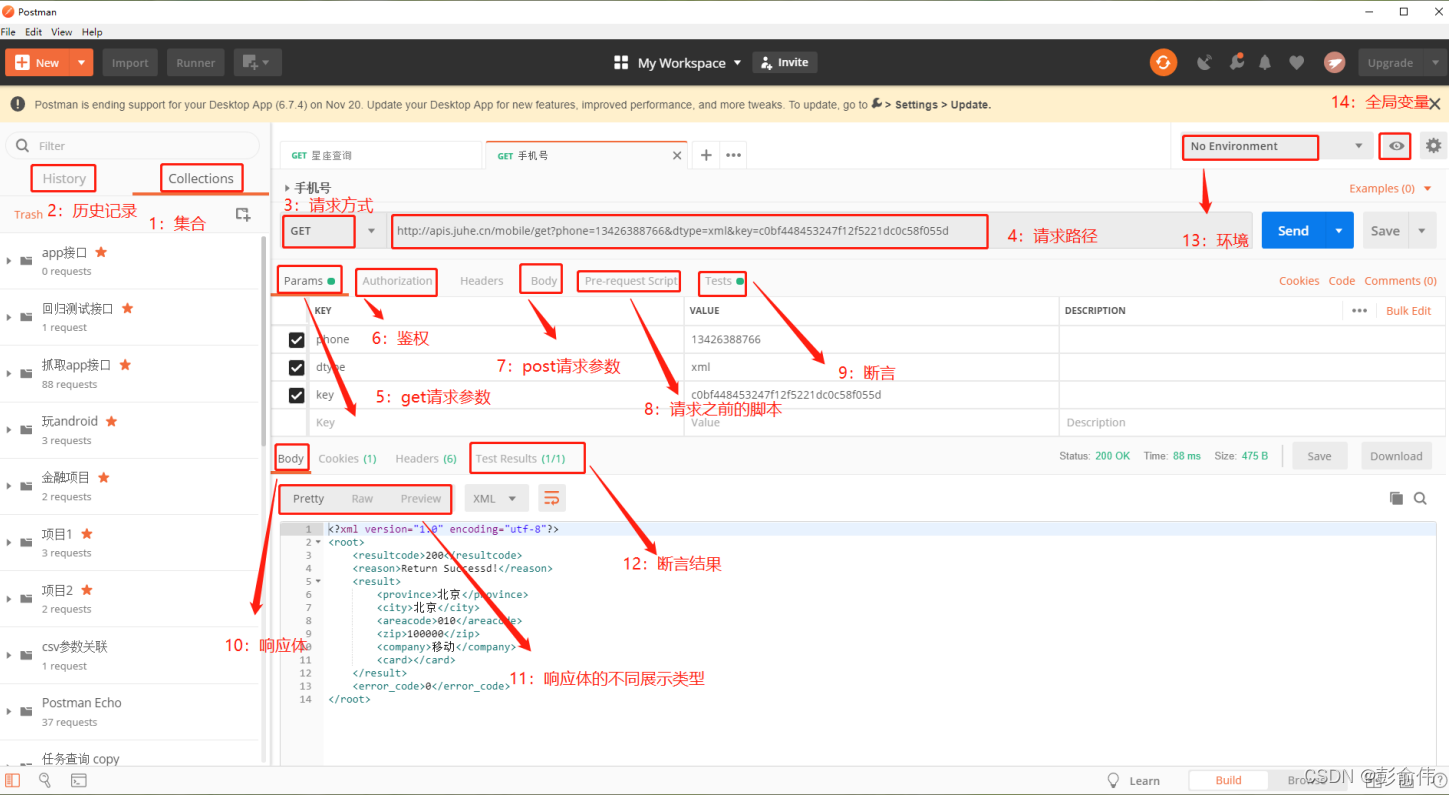Copy response body with the copy icon
This screenshot has height=796, width=1450.
1396,498
